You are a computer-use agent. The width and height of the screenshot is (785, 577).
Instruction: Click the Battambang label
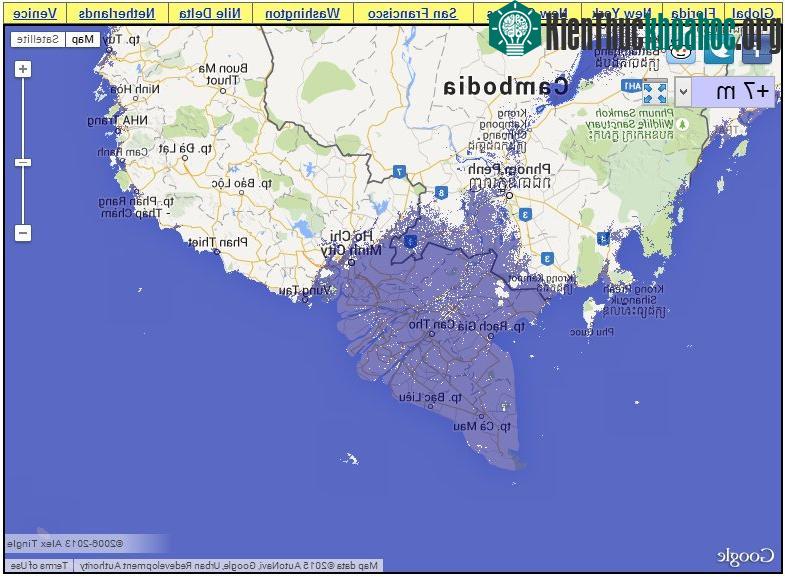[x=626, y=57]
